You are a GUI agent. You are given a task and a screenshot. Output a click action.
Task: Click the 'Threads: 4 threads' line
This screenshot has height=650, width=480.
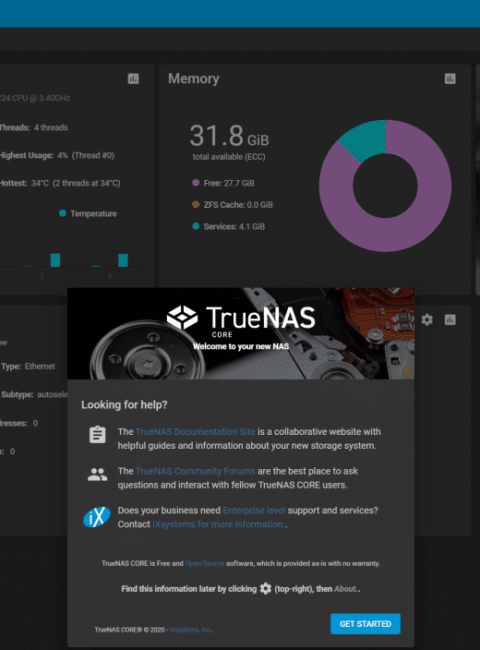33,127
